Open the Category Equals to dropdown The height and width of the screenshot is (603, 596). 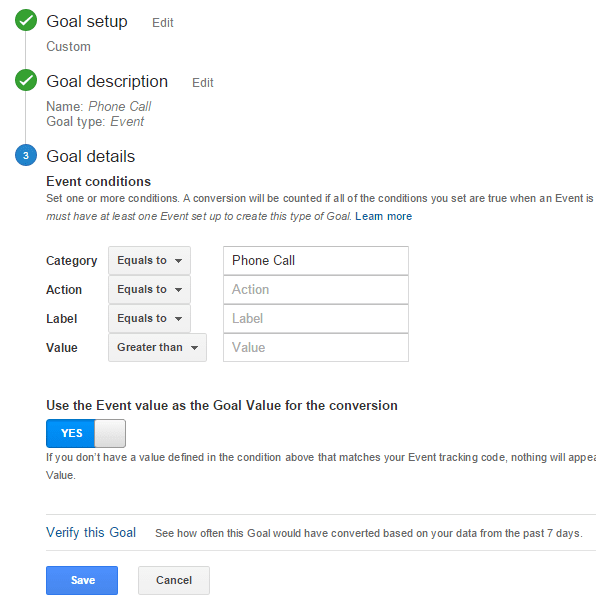149,261
